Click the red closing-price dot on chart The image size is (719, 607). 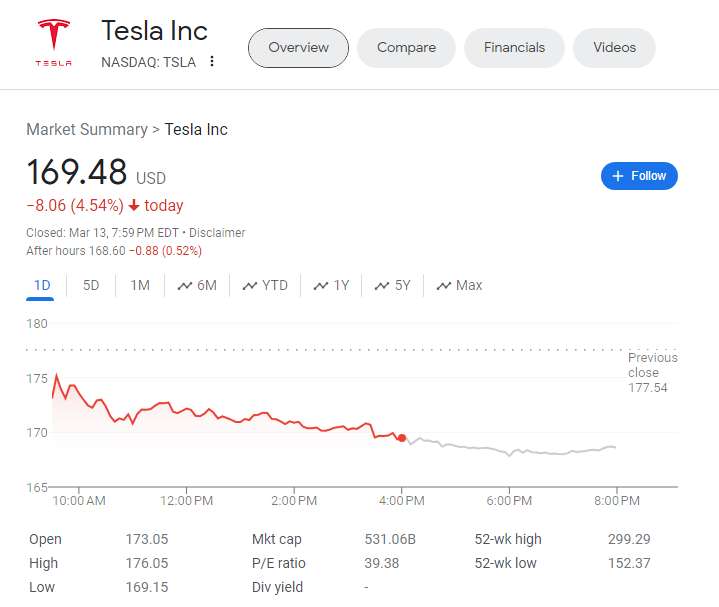402,438
